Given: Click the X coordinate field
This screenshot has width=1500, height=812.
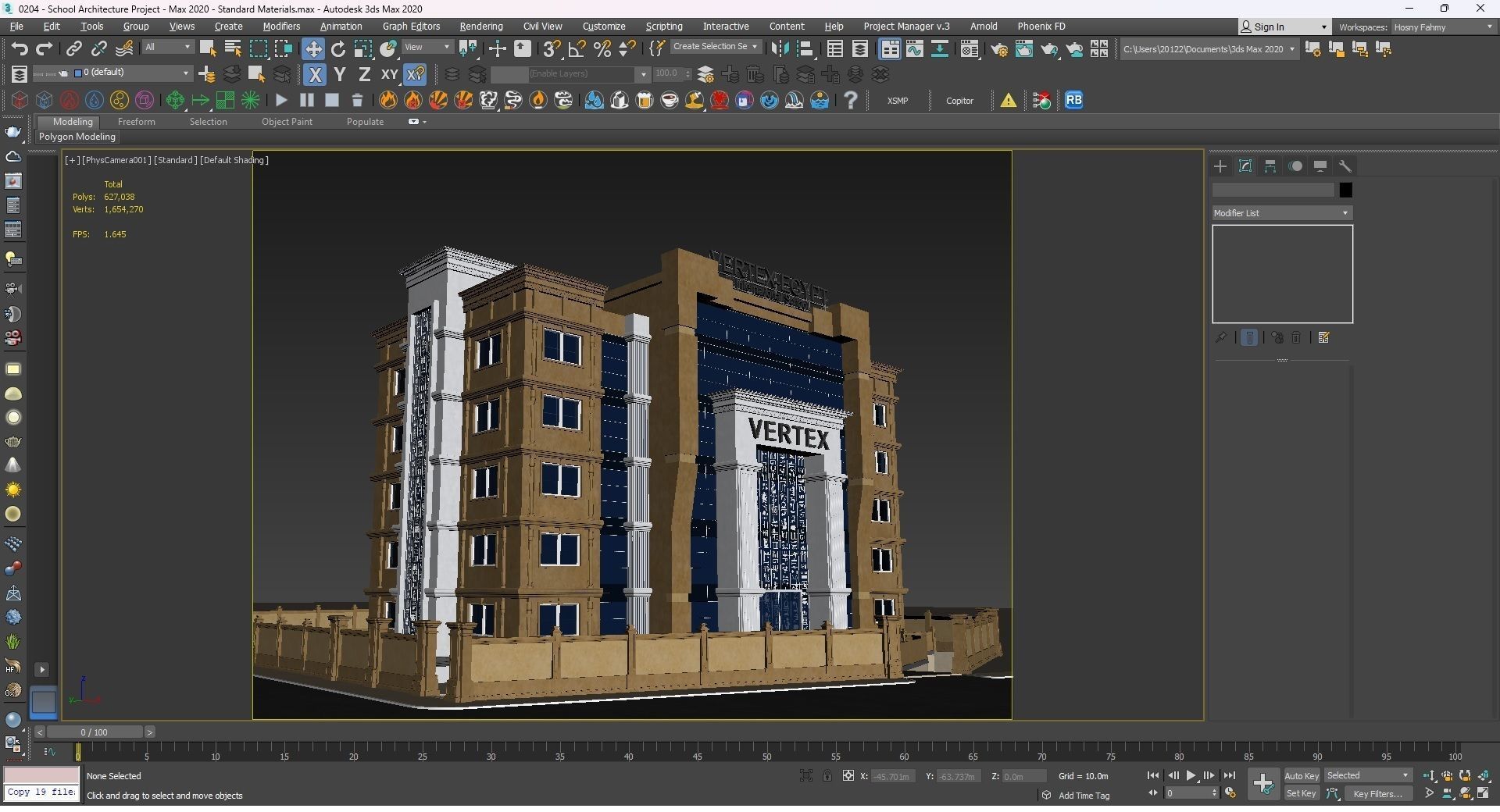Looking at the screenshot, I should [x=893, y=777].
